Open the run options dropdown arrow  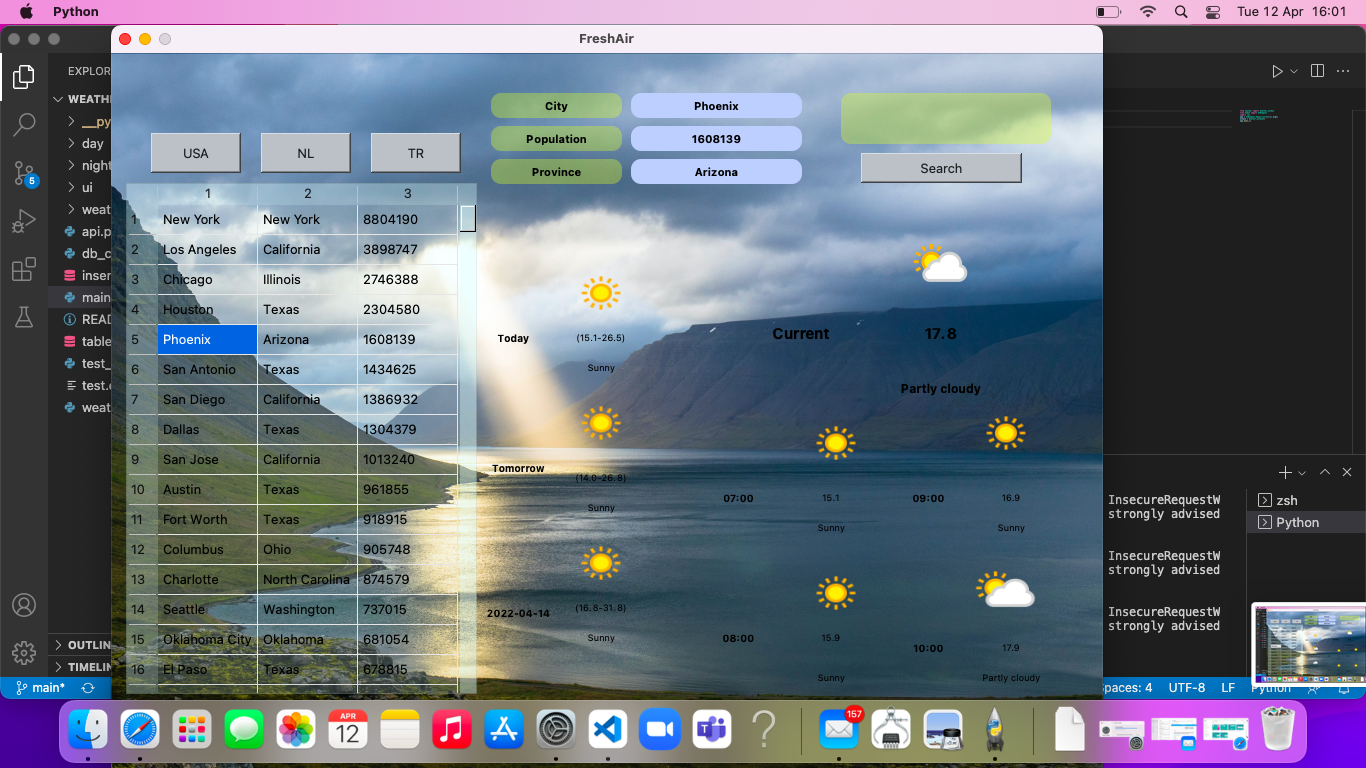pos(1294,71)
